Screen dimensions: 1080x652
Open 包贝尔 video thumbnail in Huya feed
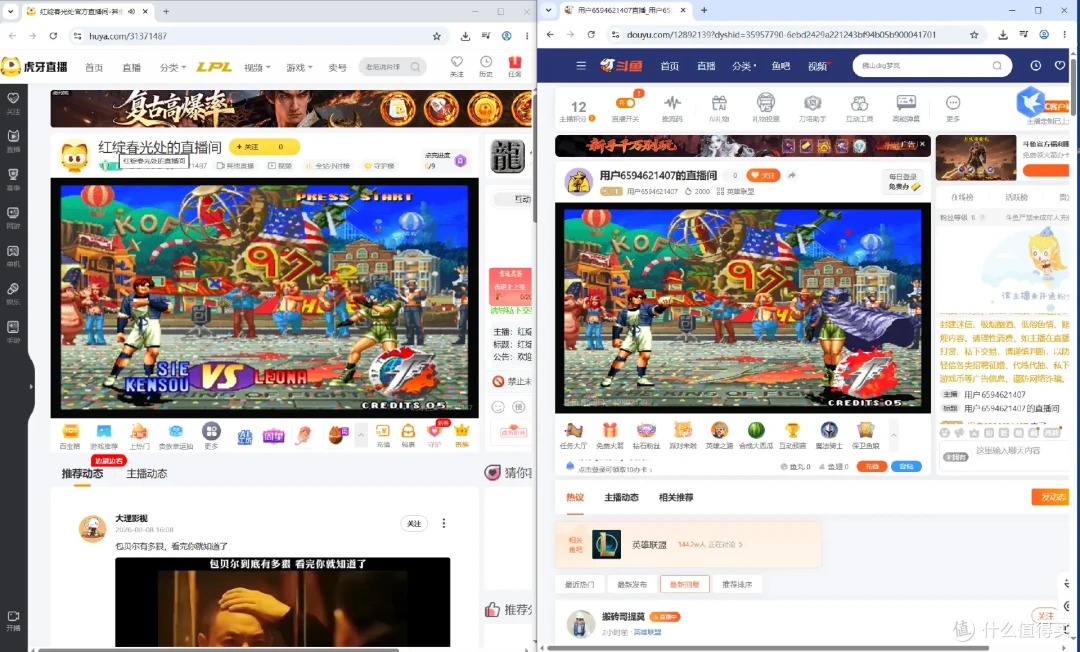[x=282, y=602]
